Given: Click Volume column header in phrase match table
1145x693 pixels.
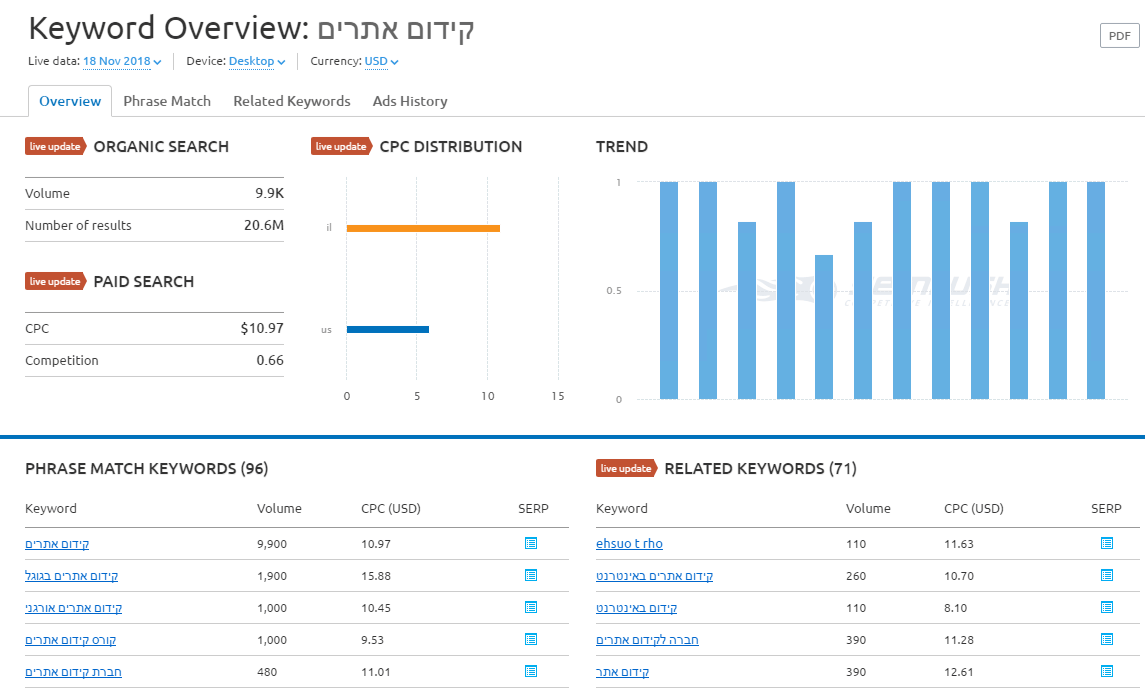Looking at the screenshot, I should pyautogui.click(x=279, y=509).
